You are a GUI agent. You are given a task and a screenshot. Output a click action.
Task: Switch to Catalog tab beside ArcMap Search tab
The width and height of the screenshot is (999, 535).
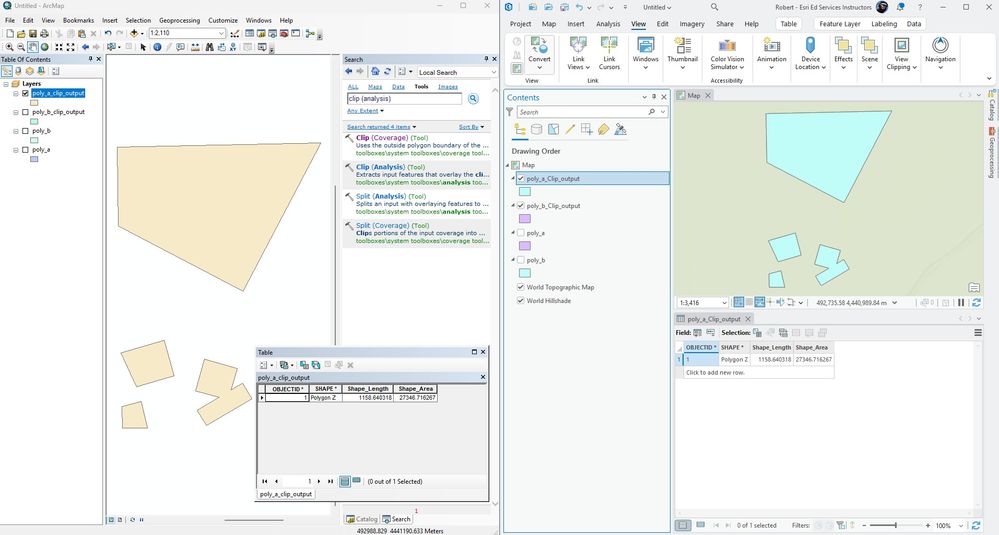pos(362,519)
